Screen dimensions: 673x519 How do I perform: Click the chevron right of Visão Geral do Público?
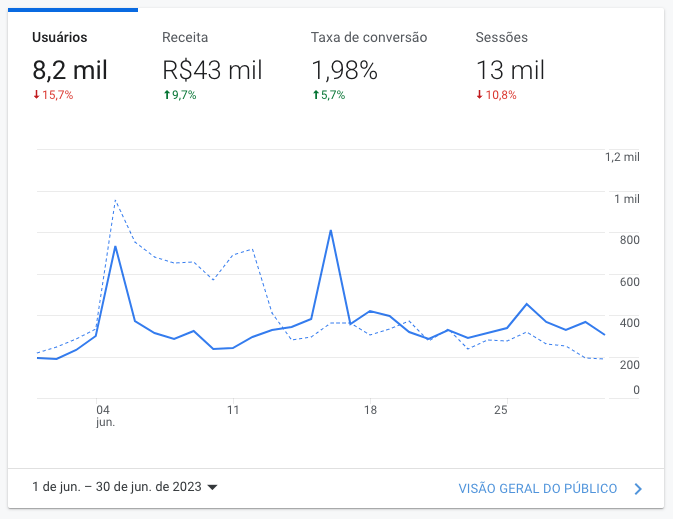[x=639, y=489]
